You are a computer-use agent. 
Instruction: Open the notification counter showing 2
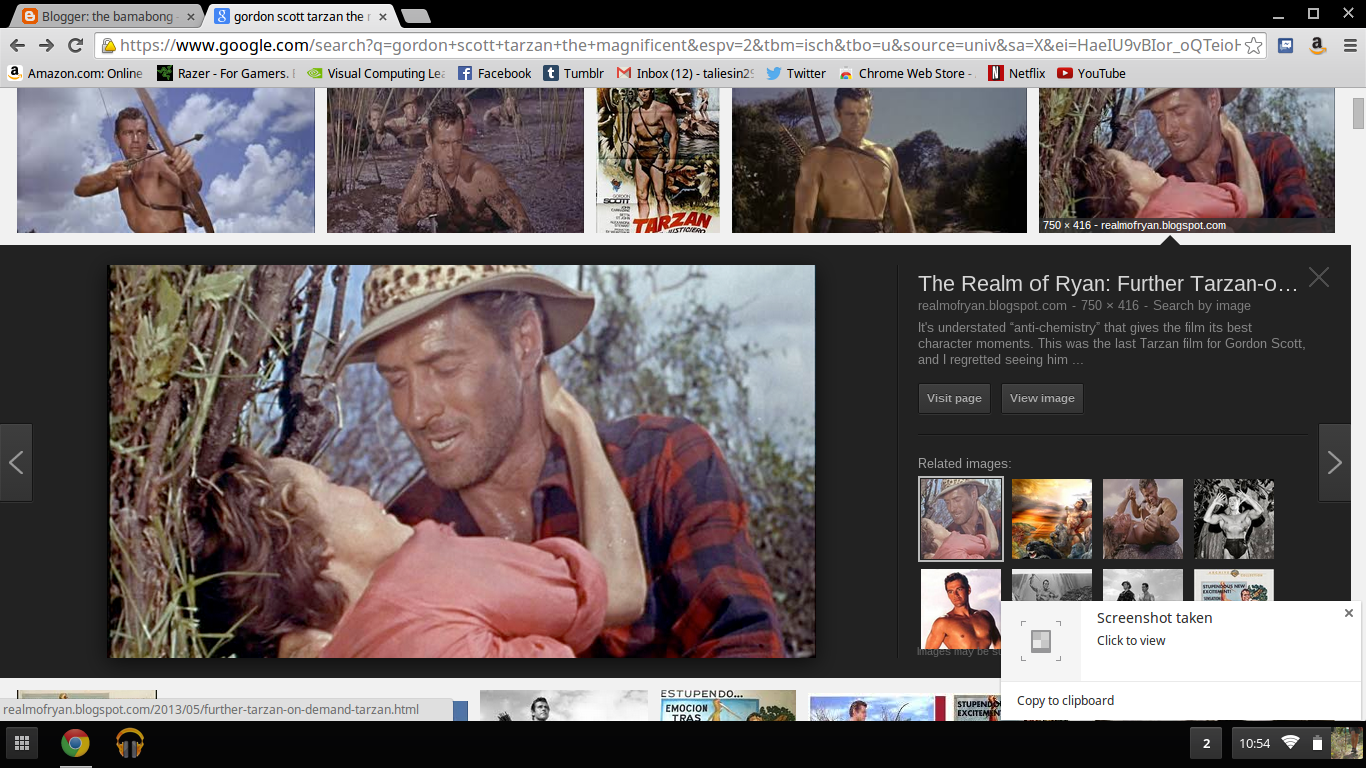[x=1206, y=743]
